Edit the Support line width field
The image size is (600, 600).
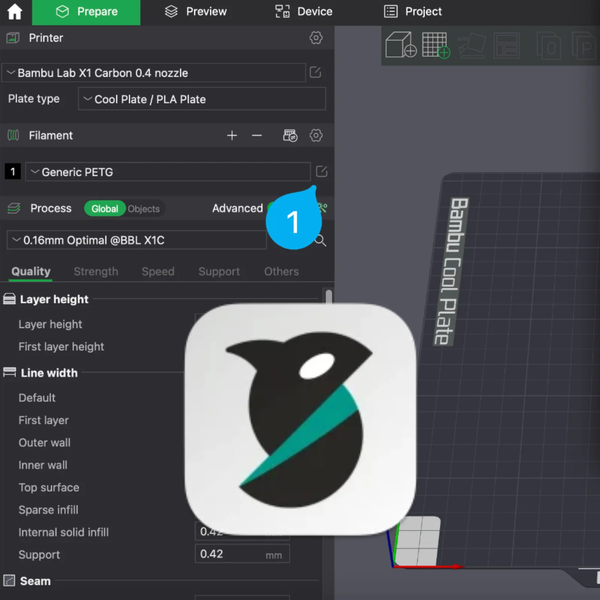(x=242, y=554)
